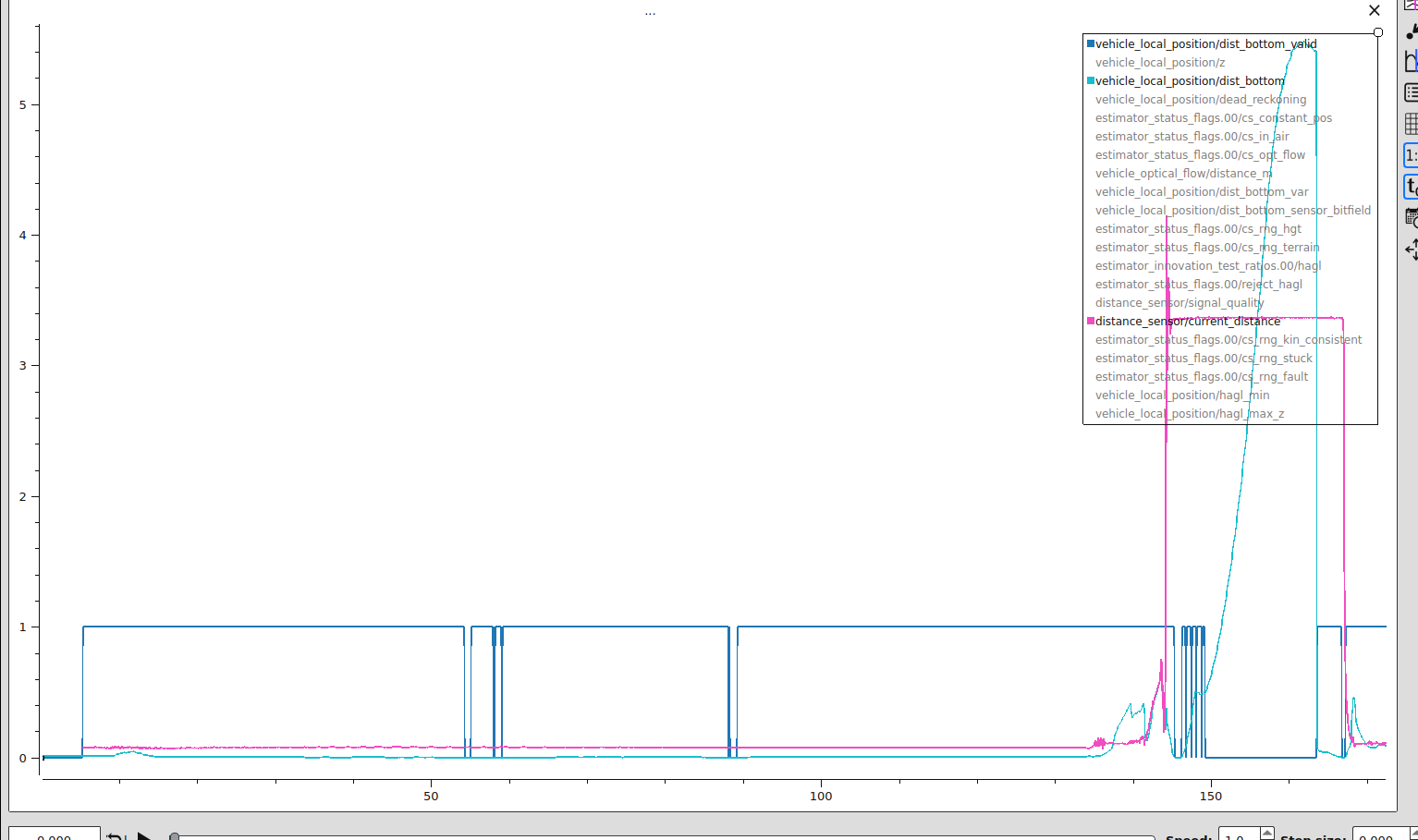
Task: Enable cs_rng_fault curve in legend
Action: pyautogui.click(x=1201, y=377)
